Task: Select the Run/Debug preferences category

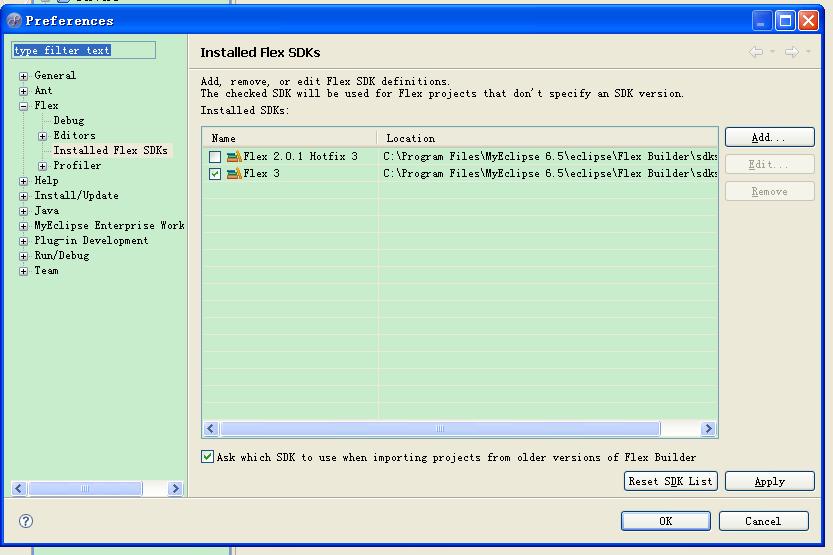Action: [x=62, y=255]
